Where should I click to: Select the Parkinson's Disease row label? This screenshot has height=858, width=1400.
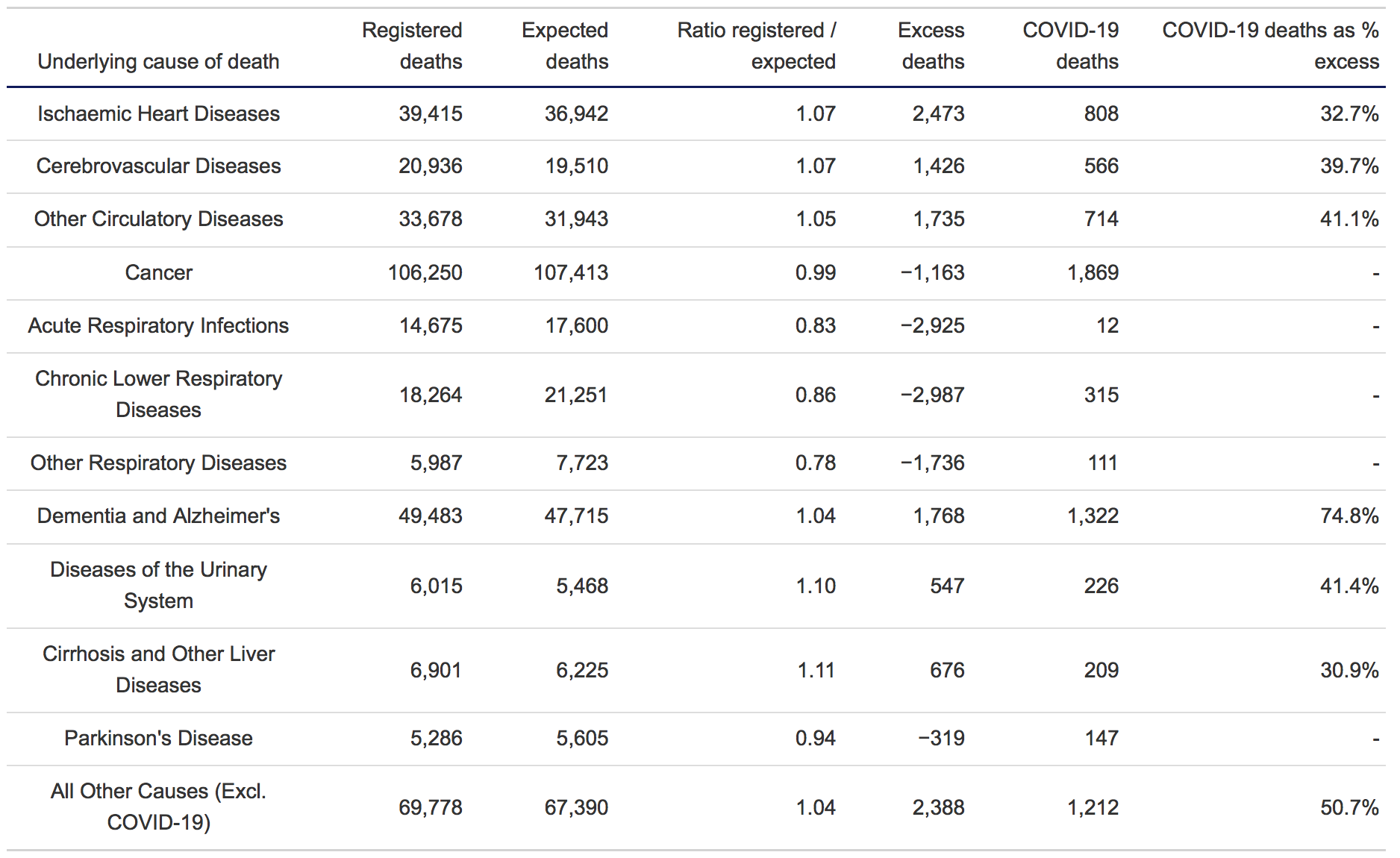158,738
